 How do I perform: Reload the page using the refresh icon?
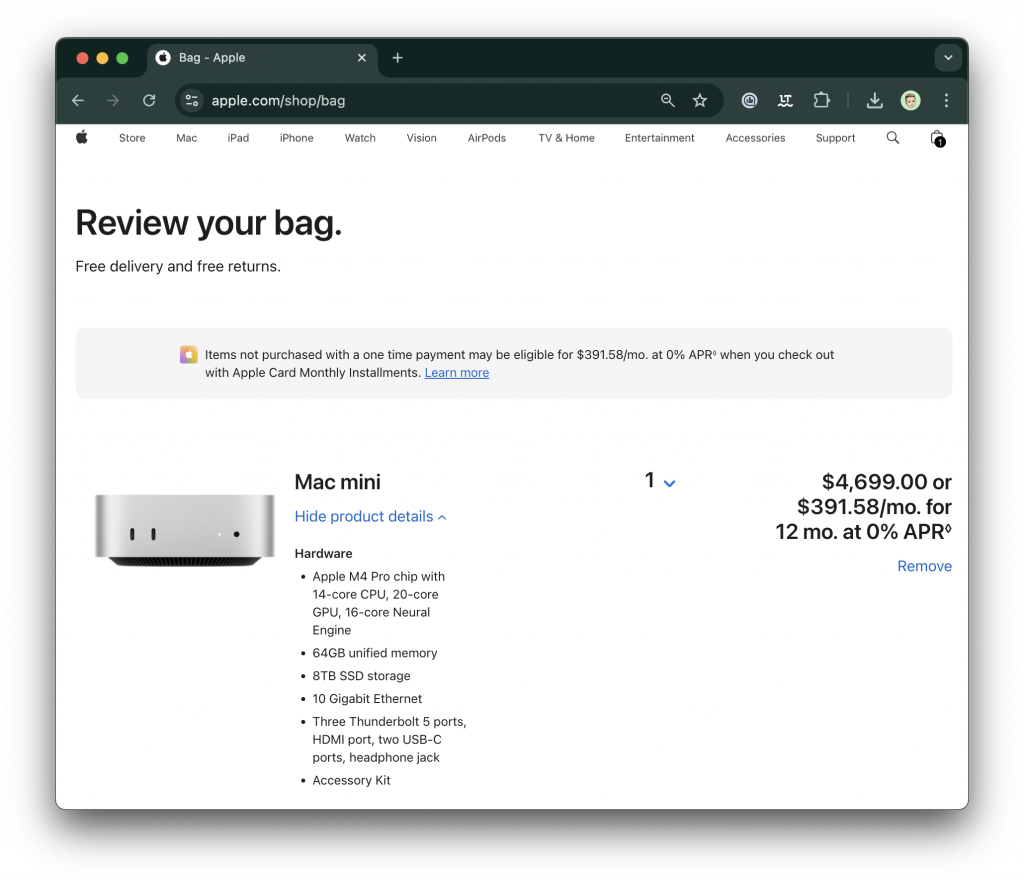click(x=148, y=100)
